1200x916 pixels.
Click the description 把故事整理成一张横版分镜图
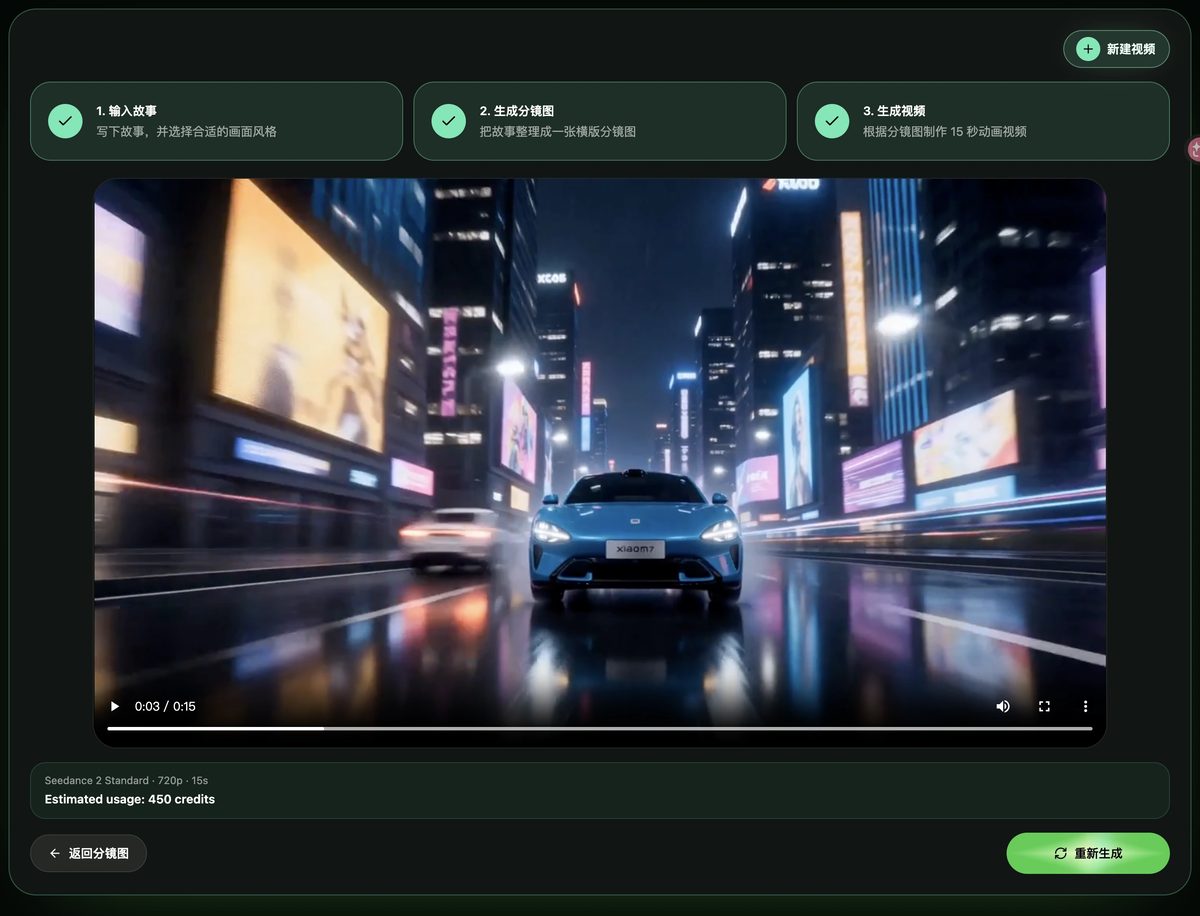point(557,131)
